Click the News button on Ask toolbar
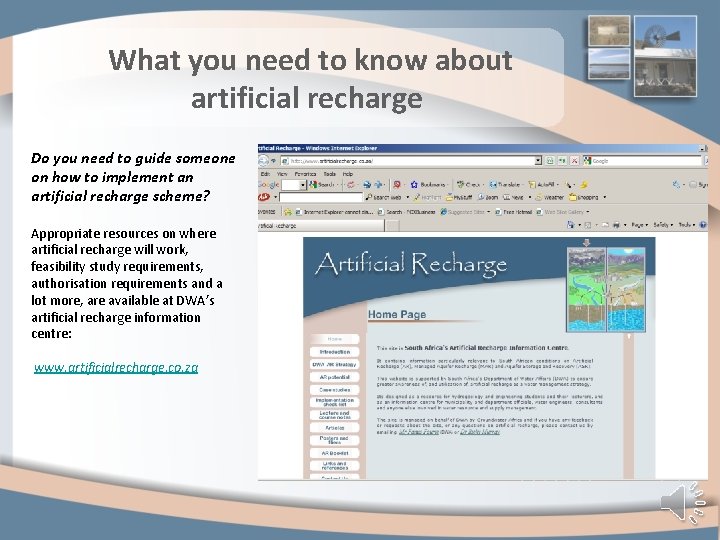 (513, 197)
